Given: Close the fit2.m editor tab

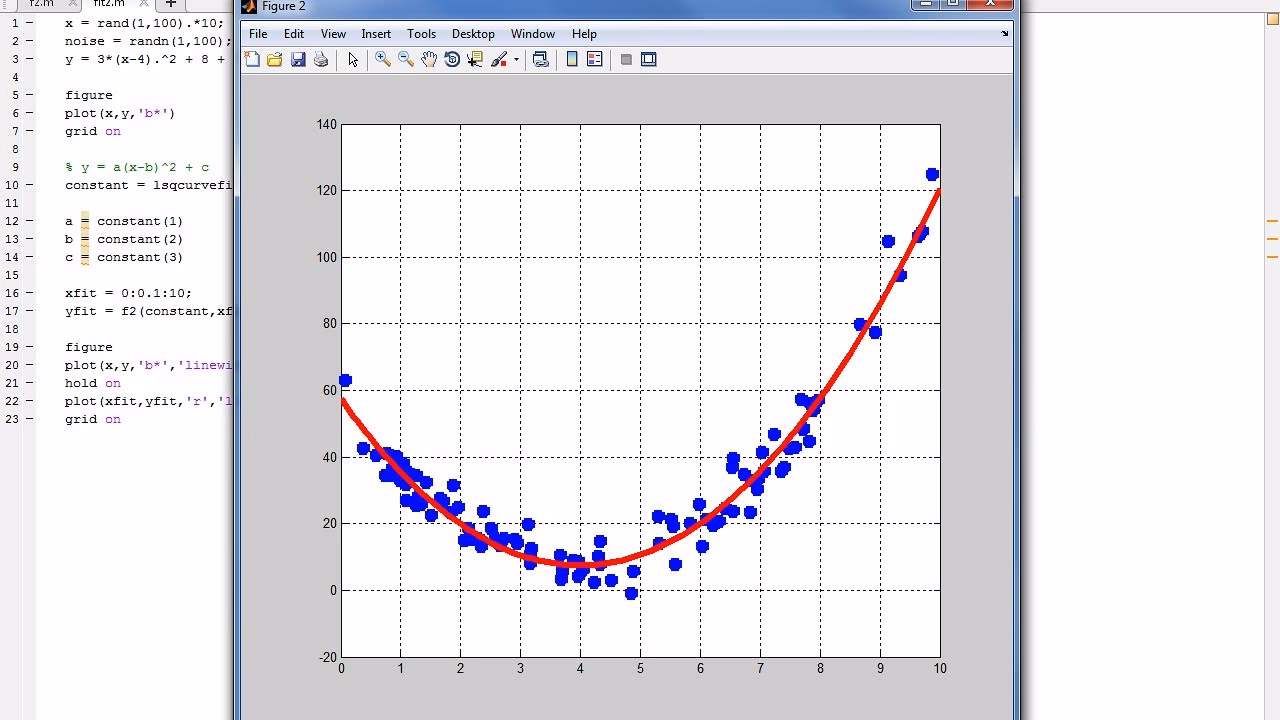Looking at the screenshot, I should coord(143,4).
